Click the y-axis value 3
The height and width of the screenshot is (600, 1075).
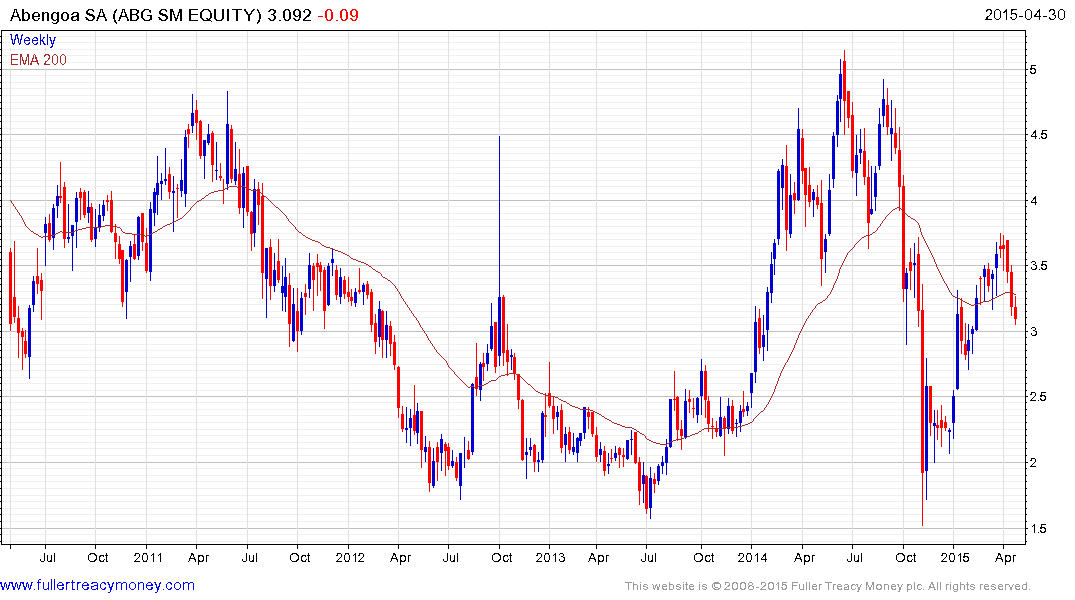[x=1033, y=331]
